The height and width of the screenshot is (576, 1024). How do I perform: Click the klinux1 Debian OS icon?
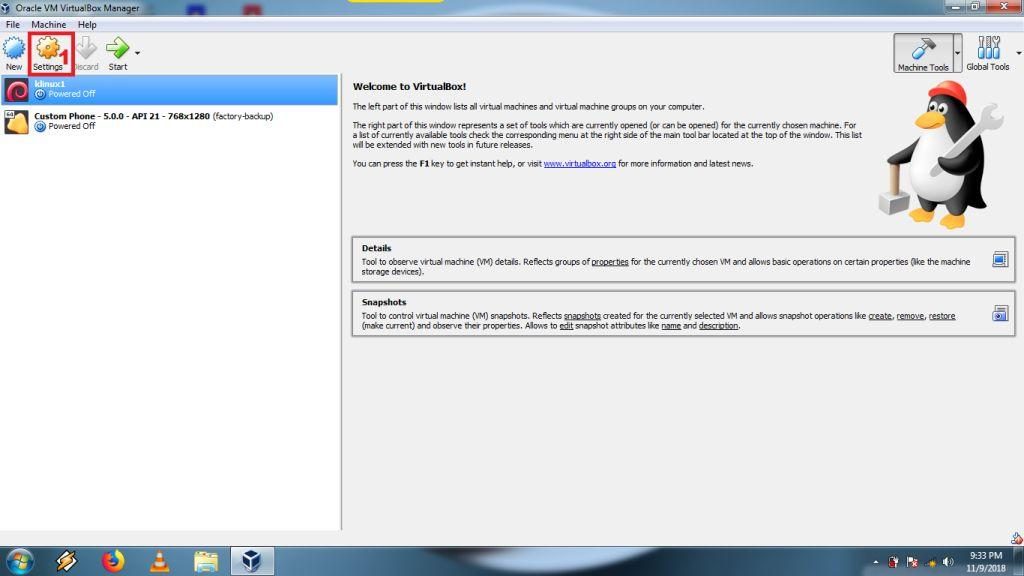click(x=16, y=90)
